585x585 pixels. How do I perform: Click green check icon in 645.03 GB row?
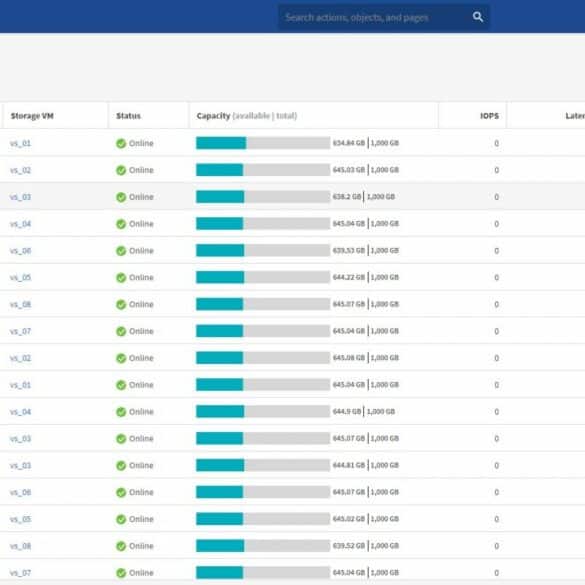[x=121, y=170]
